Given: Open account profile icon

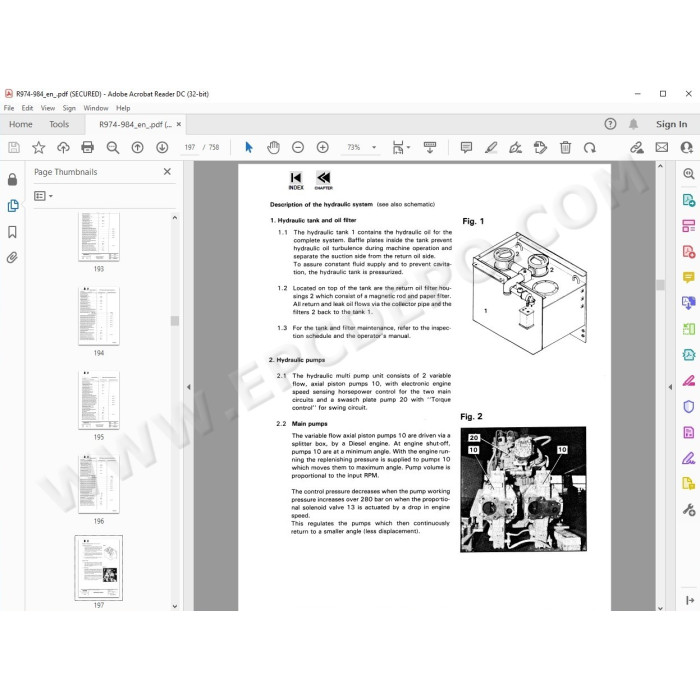Looking at the screenshot, I should point(687,147).
